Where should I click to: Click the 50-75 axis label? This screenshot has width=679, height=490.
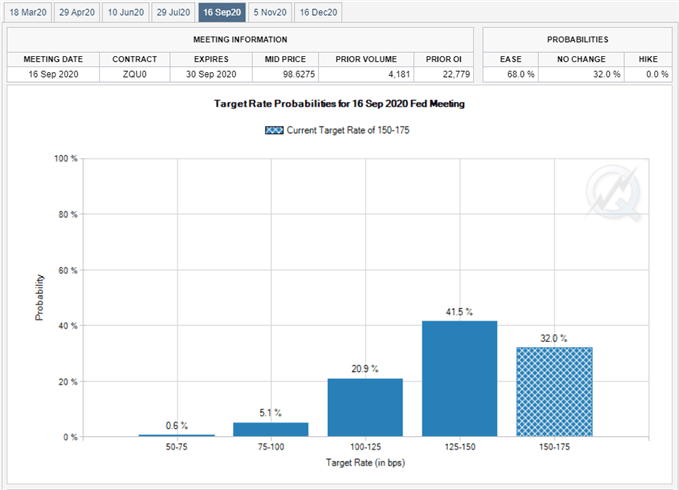click(177, 447)
